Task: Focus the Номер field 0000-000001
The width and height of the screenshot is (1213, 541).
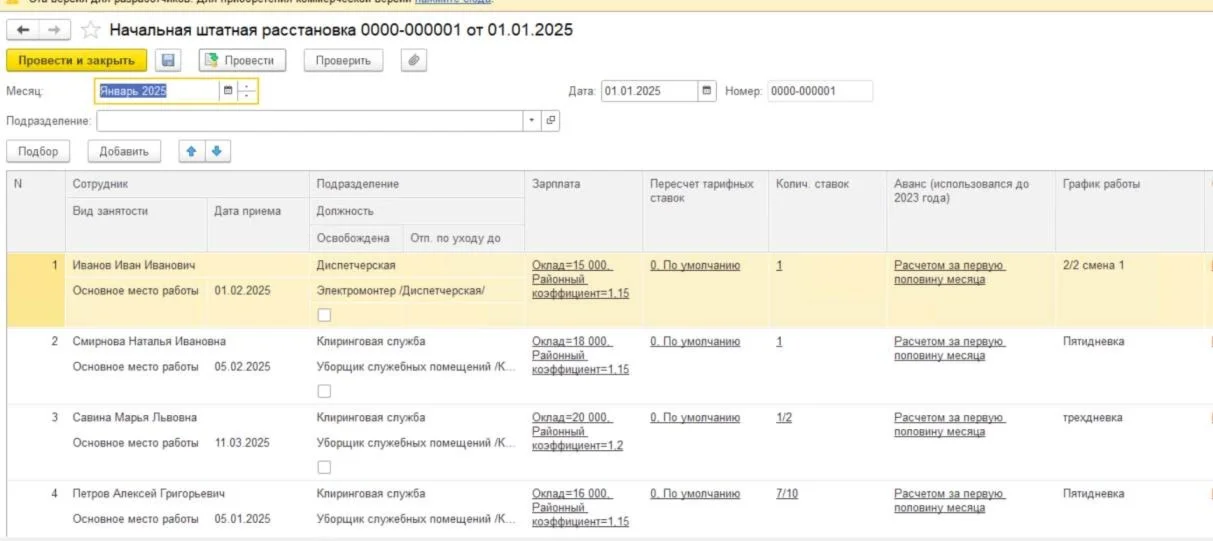Action: [x=820, y=91]
